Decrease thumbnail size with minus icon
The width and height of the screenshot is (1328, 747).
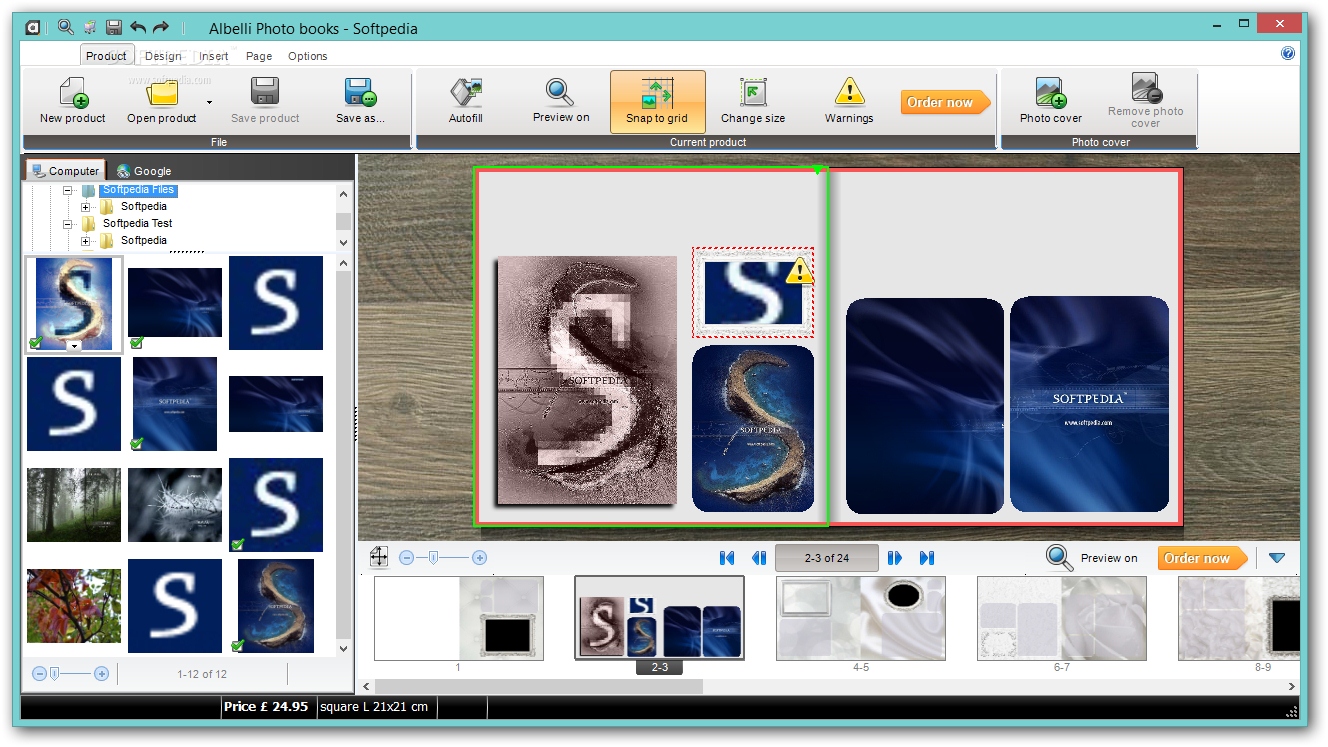(x=40, y=674)
